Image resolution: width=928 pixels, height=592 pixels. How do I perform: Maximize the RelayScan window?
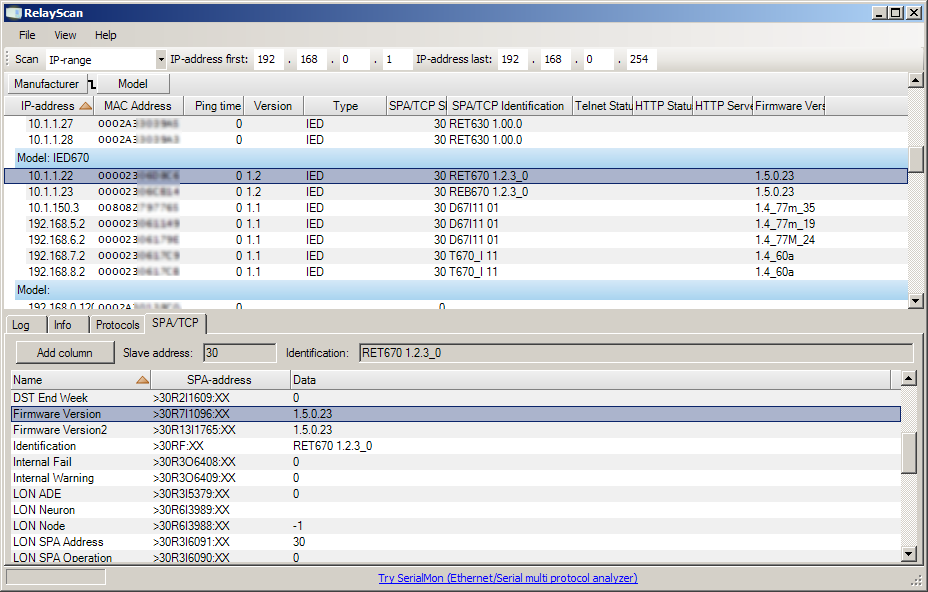[x=896, y=13]
